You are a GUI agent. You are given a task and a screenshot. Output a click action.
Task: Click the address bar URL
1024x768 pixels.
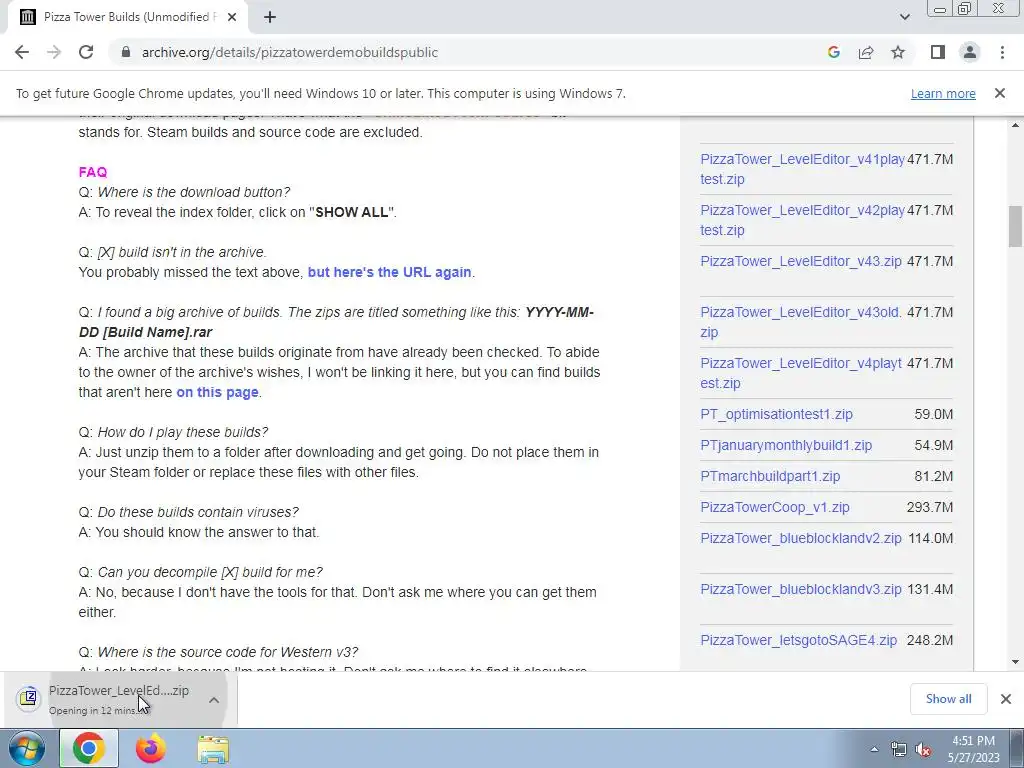[290, 52]
